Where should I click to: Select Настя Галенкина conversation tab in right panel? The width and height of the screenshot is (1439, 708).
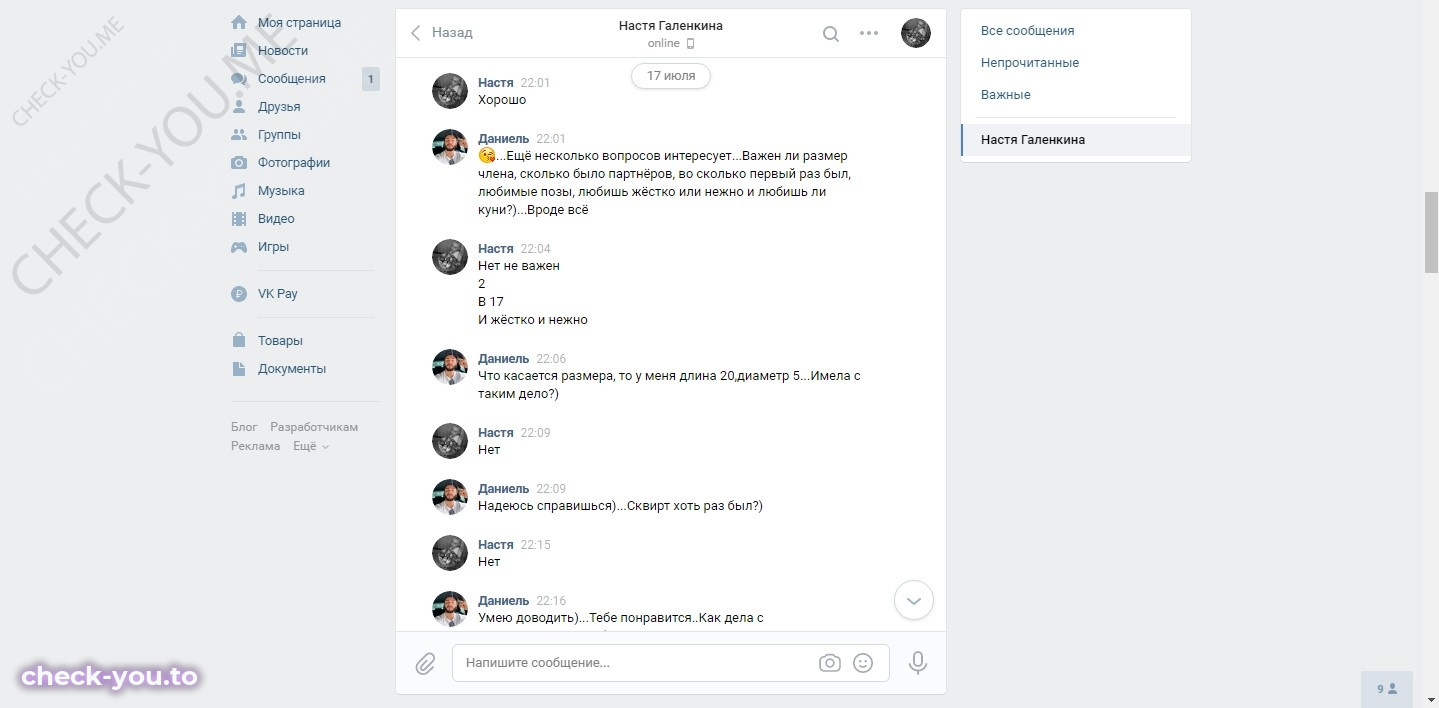(1076, 140)
